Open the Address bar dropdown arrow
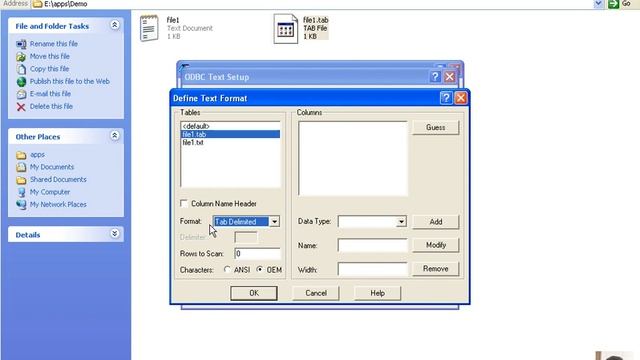Screen dimensions: 640x360 tap(598, 4)
